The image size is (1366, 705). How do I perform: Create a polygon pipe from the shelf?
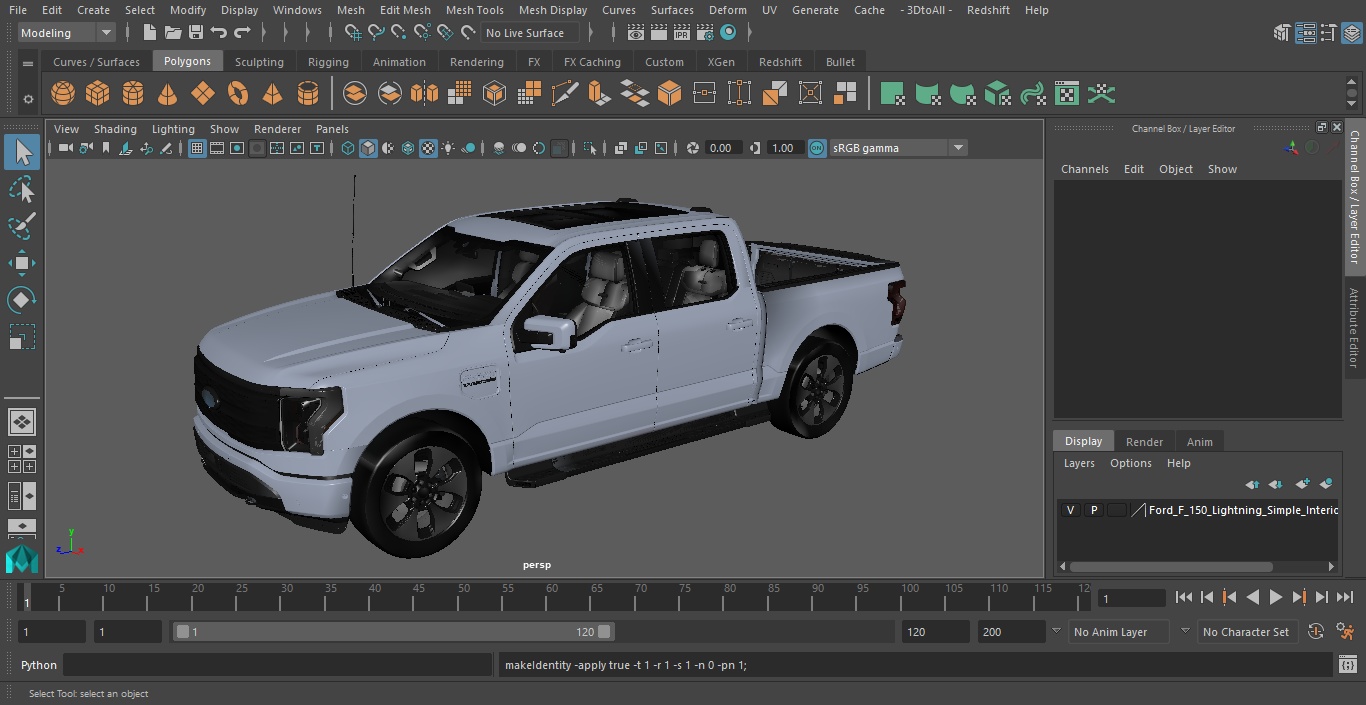(308, 94)
